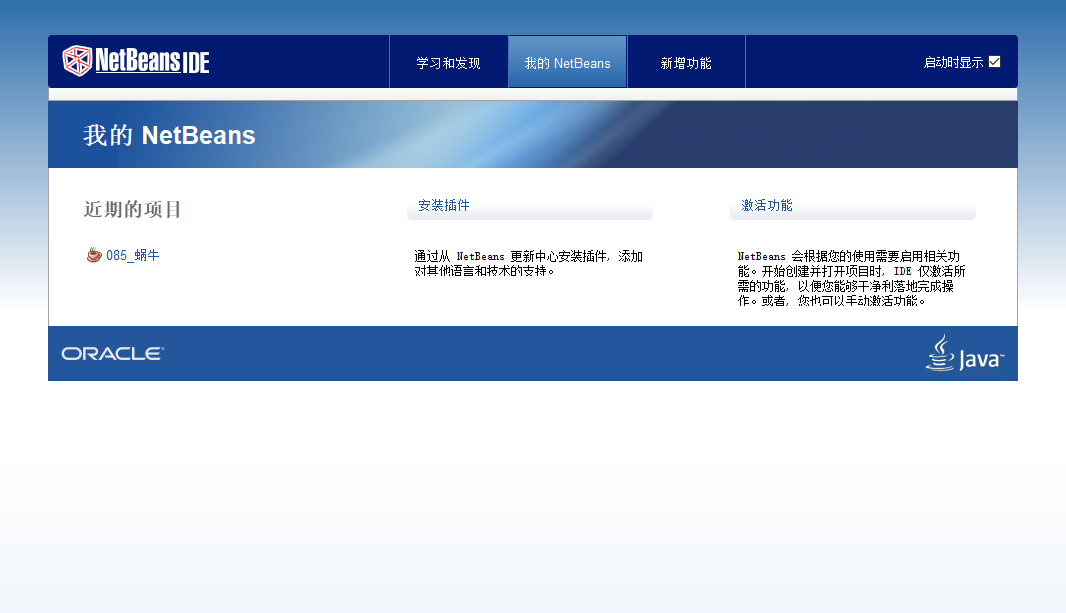
Task: Switch to the 我的 NetBeans tab
Action: pos(568,63)
